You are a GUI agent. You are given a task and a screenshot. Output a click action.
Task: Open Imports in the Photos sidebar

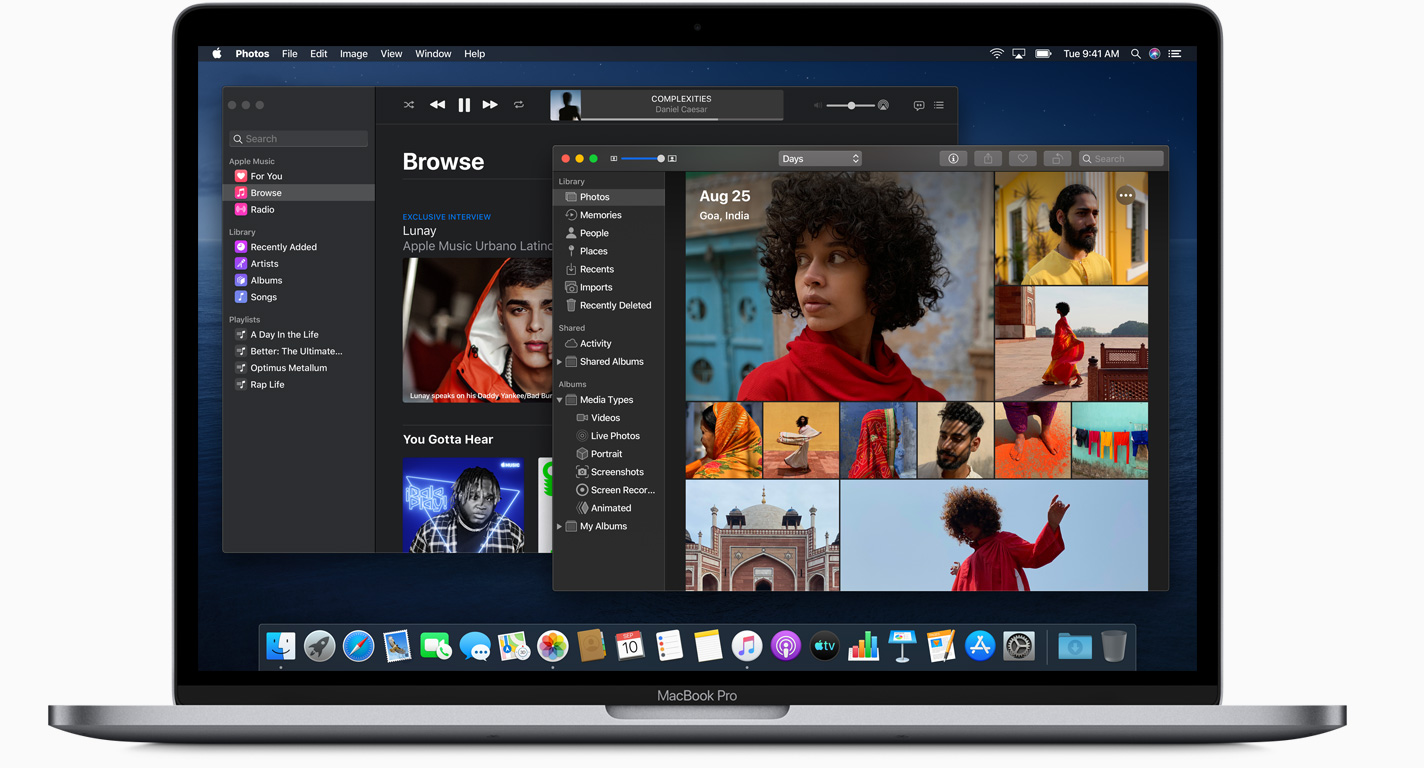pyautogui.click(x=609, y=287)
